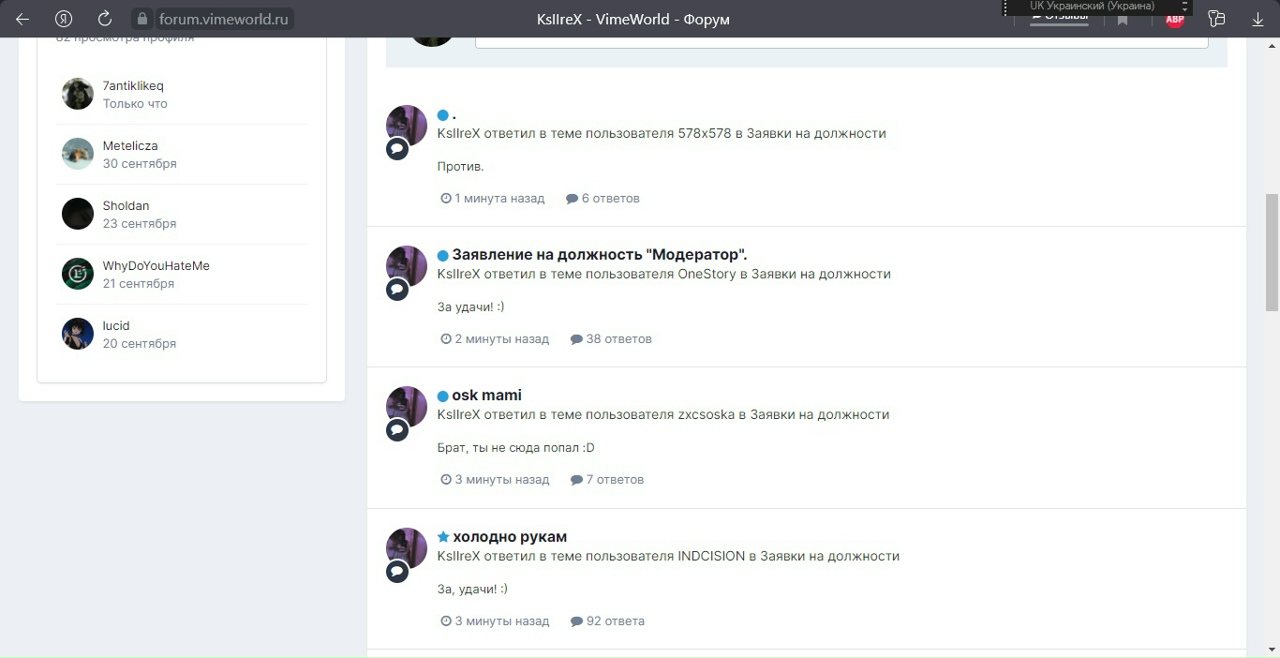Viewport: 1280px width, 658px height.
Task: Open the Adblock Plus extension icon
Action: pos(1175,19)
